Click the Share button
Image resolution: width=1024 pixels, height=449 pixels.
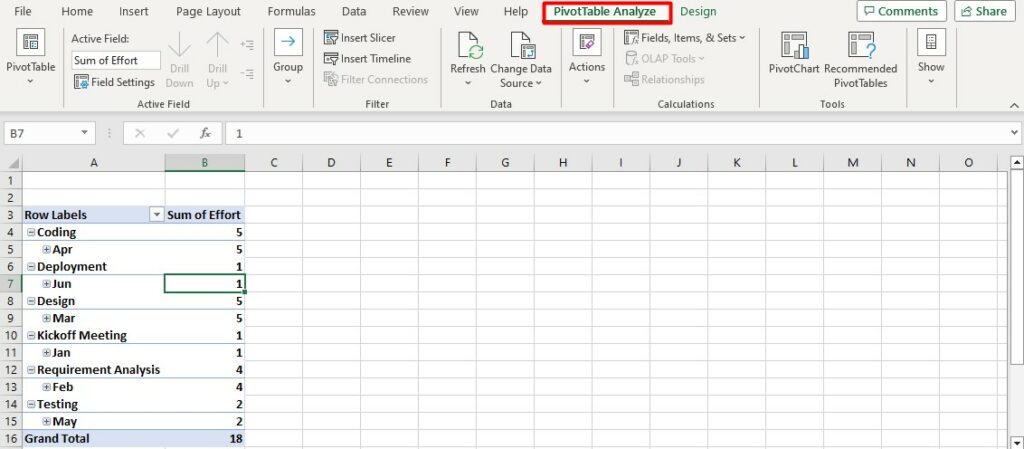[984, 11]
